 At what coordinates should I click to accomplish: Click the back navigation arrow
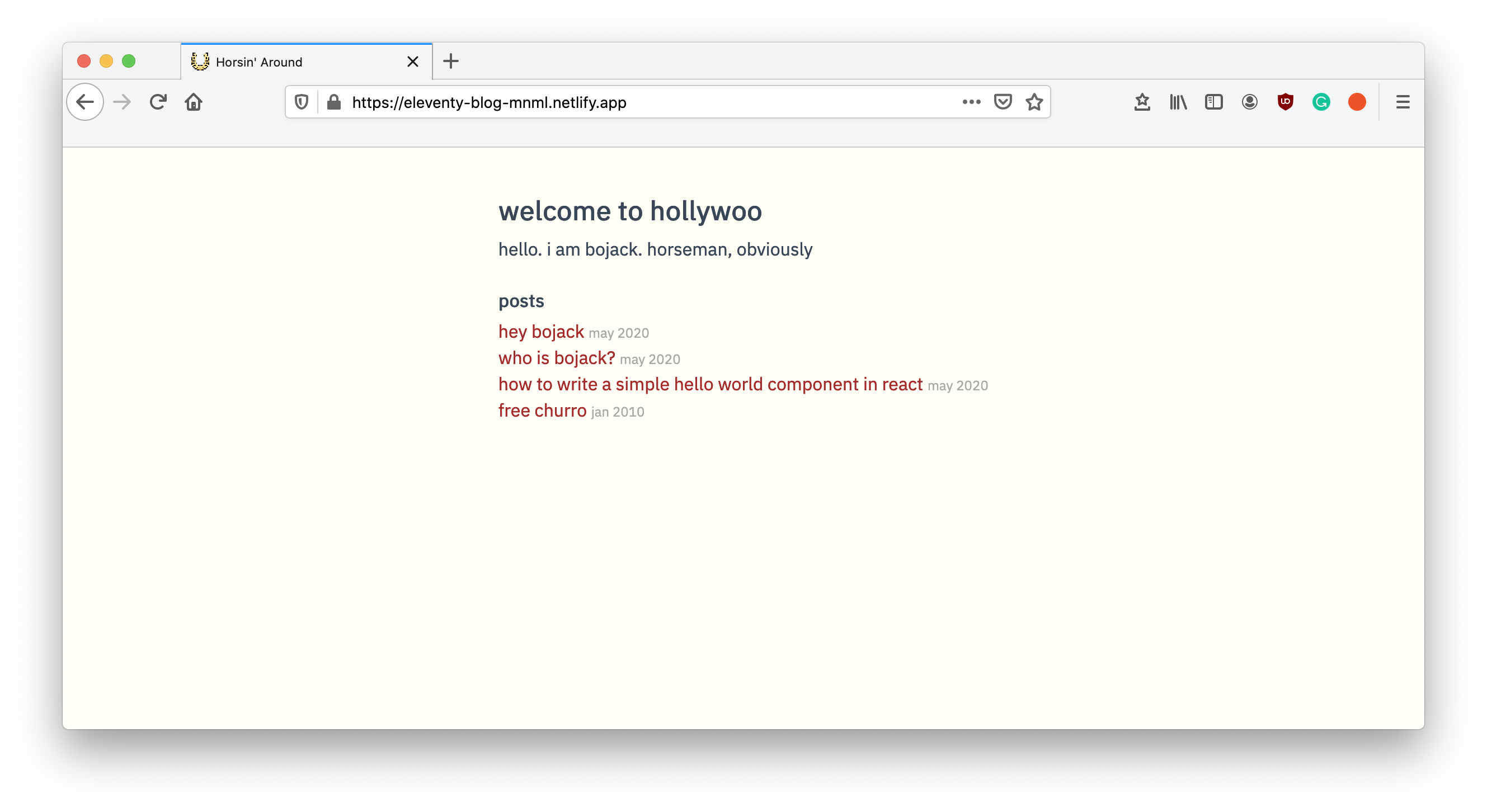pyautogui.click(x=85, y=102)
